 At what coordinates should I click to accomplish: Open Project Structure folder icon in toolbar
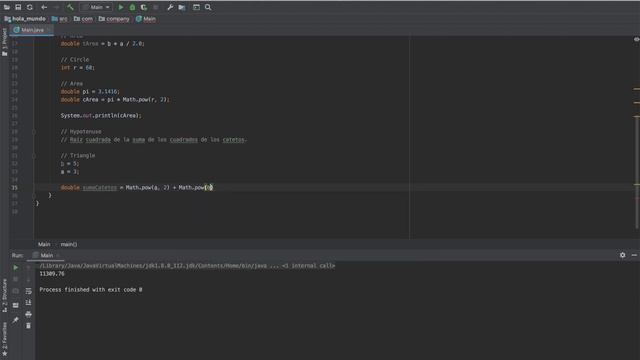(x=182, y=7)
